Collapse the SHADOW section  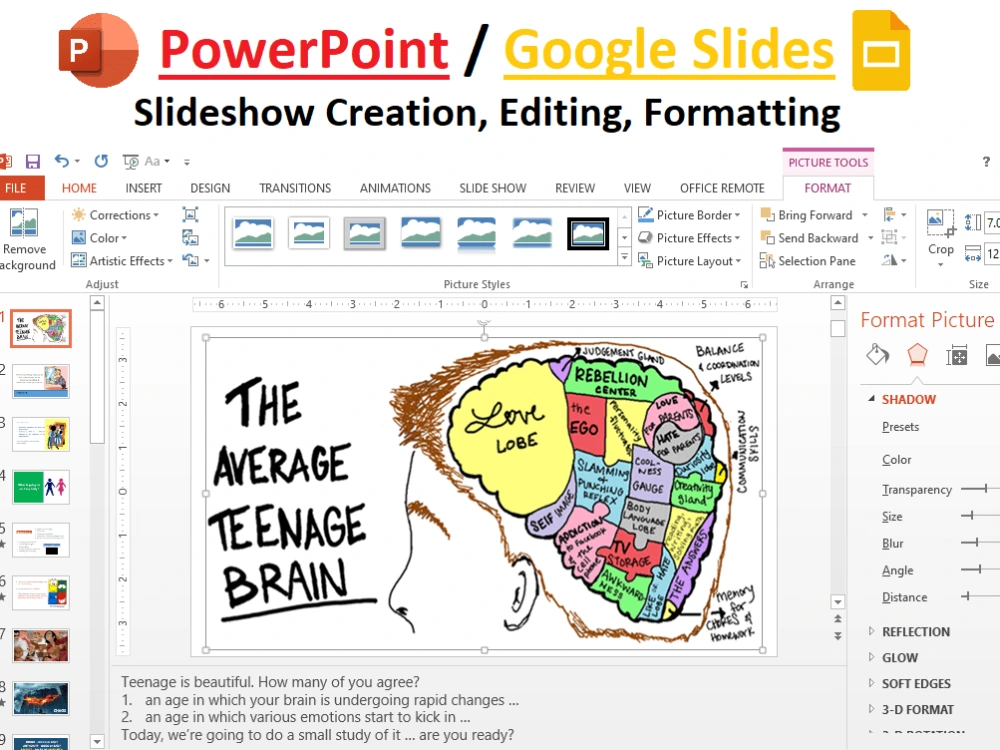click(871, 399)
